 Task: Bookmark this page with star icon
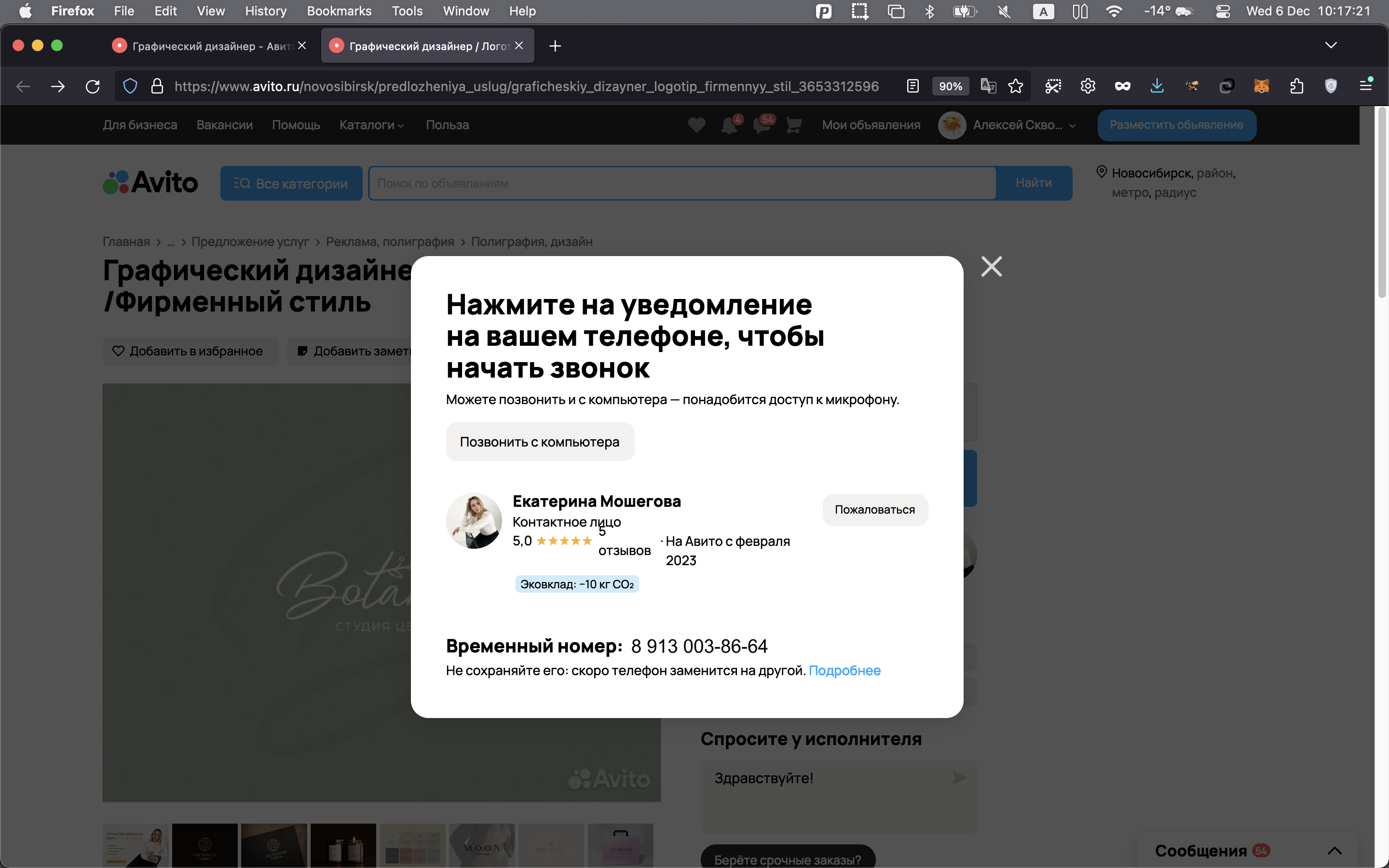1015,87
